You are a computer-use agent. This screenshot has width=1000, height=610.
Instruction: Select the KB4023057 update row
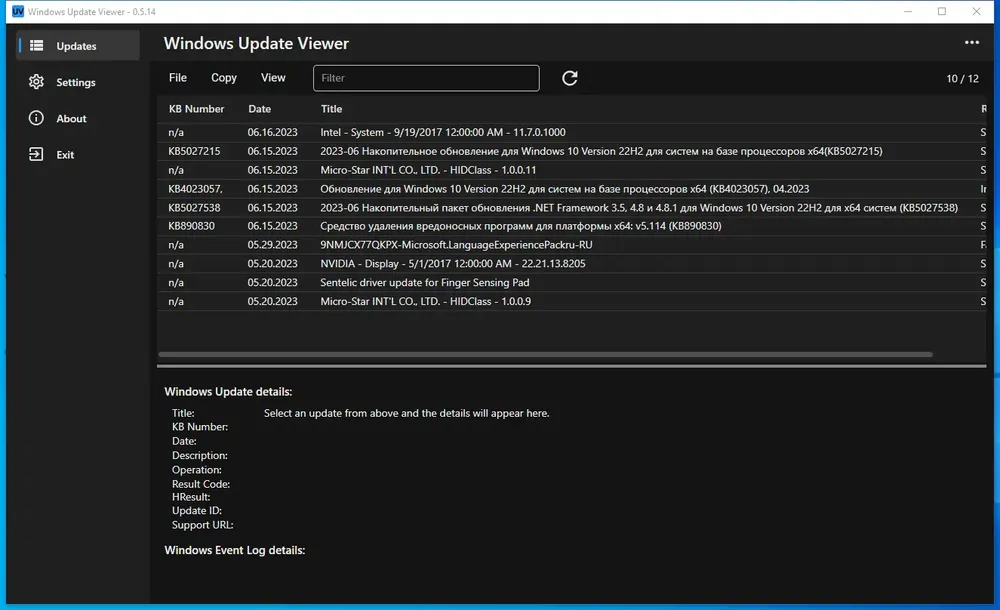click(571, 189)
